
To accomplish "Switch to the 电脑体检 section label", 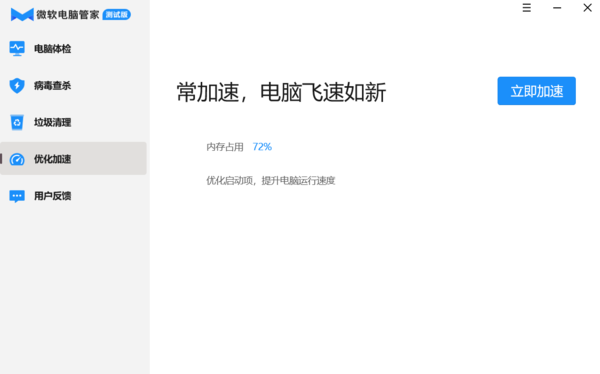I will (x=52, y=49).
